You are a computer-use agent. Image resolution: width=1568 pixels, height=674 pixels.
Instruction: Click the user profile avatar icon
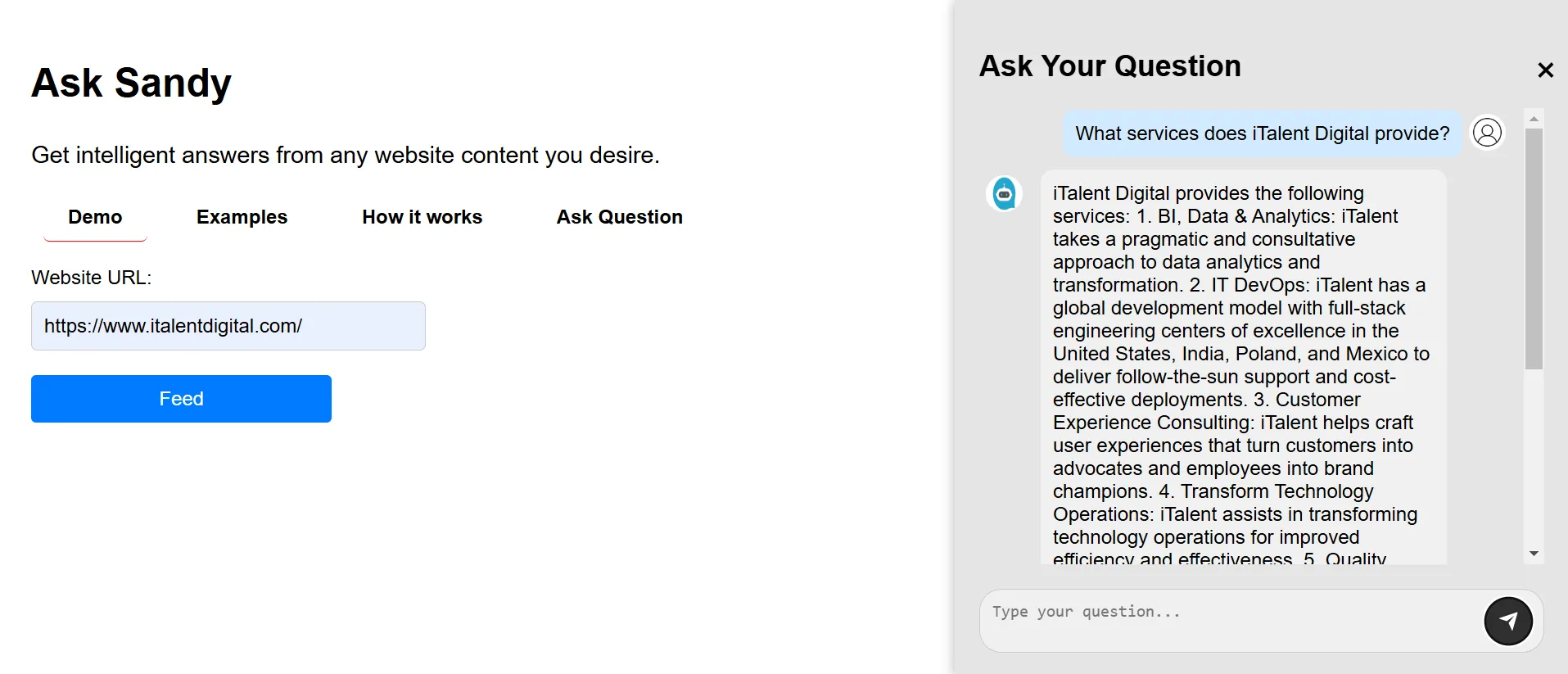pos(1487,133)
